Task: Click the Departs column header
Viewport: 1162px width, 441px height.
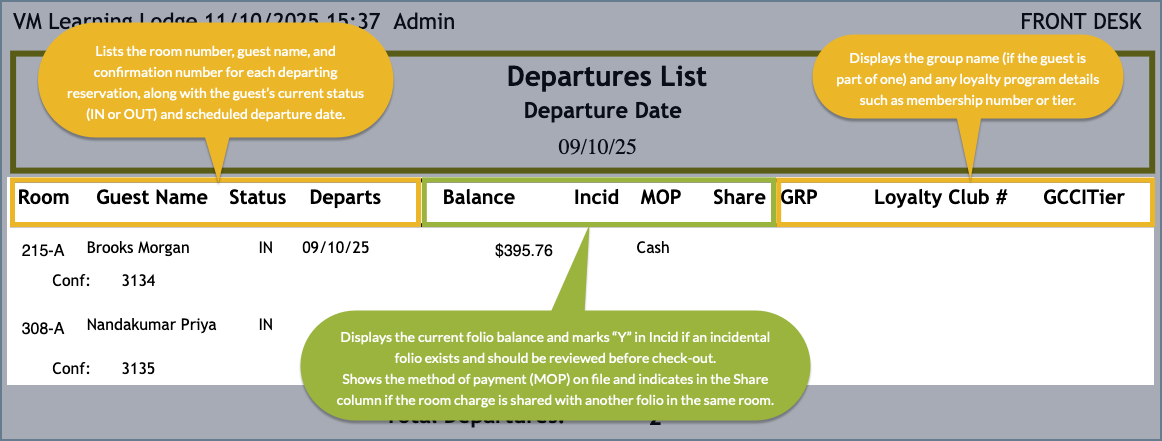Action: pyautogui.click(x=345, y=198)
